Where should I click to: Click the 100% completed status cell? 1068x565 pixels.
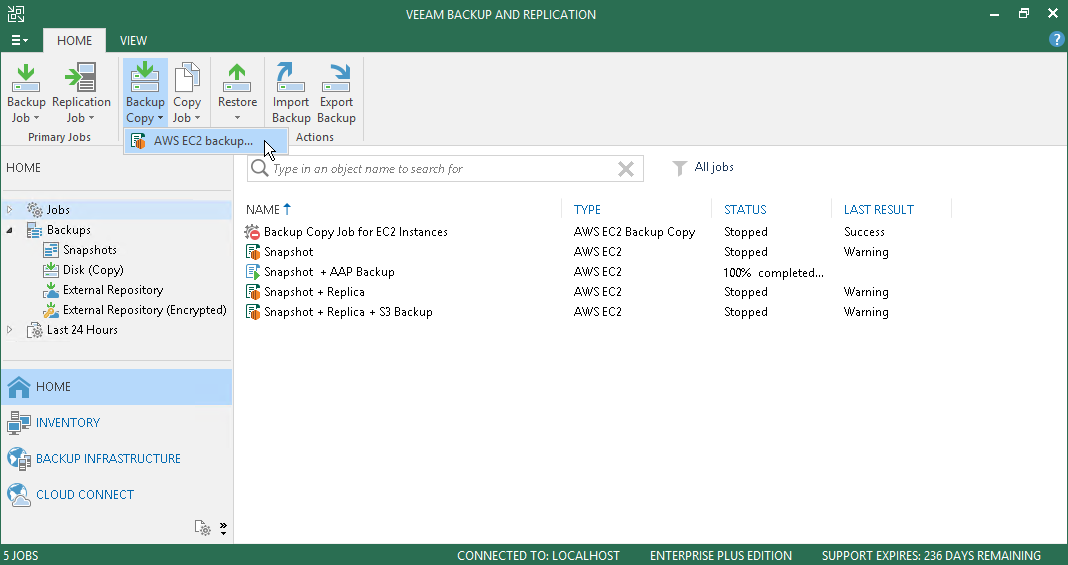point(773,272)
